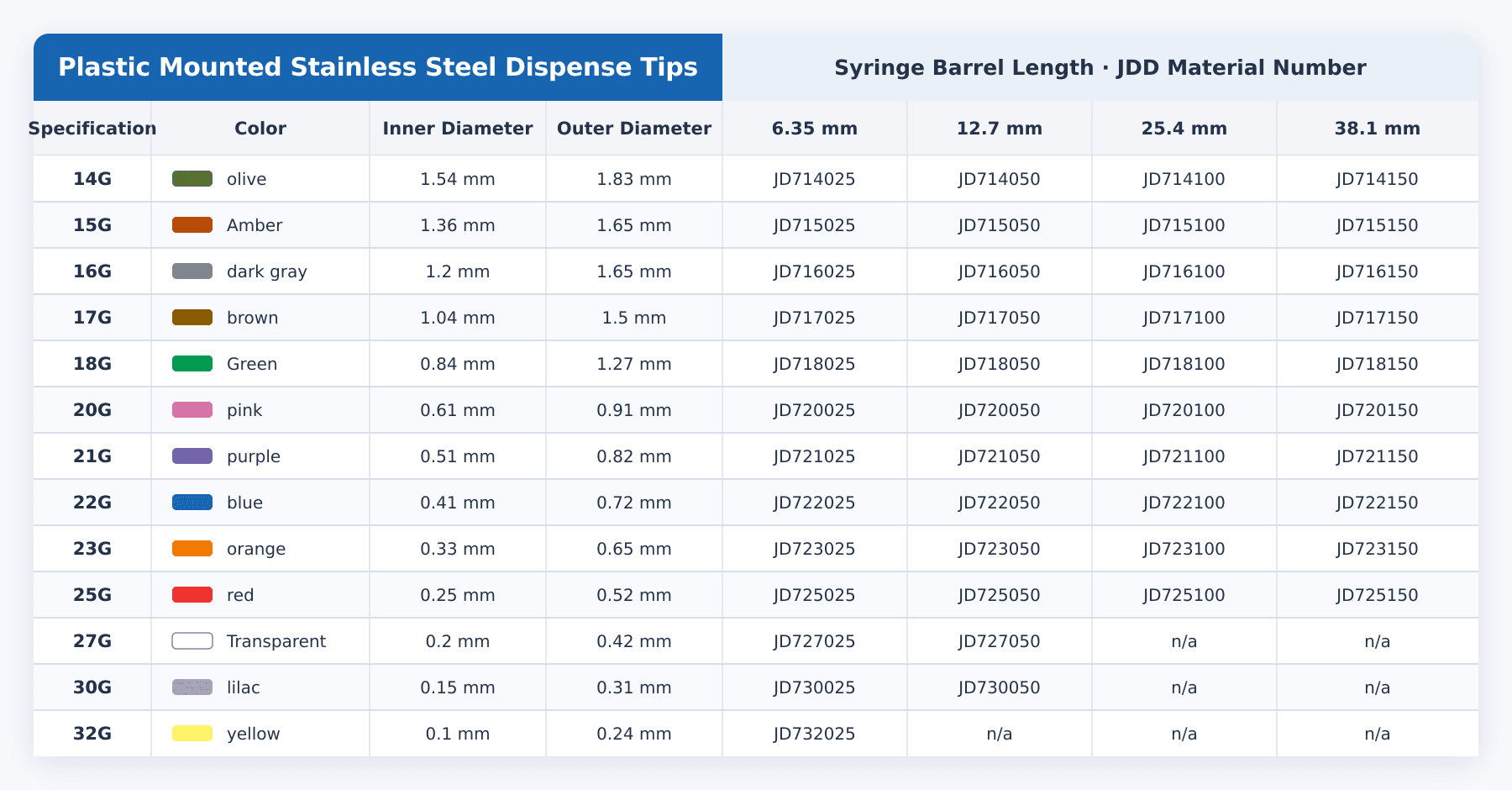Click the Plastic Mounted Stainless Steel Dispense Tips title
The height and width of the screenshot is (790, 1512).
pos(378,67)
